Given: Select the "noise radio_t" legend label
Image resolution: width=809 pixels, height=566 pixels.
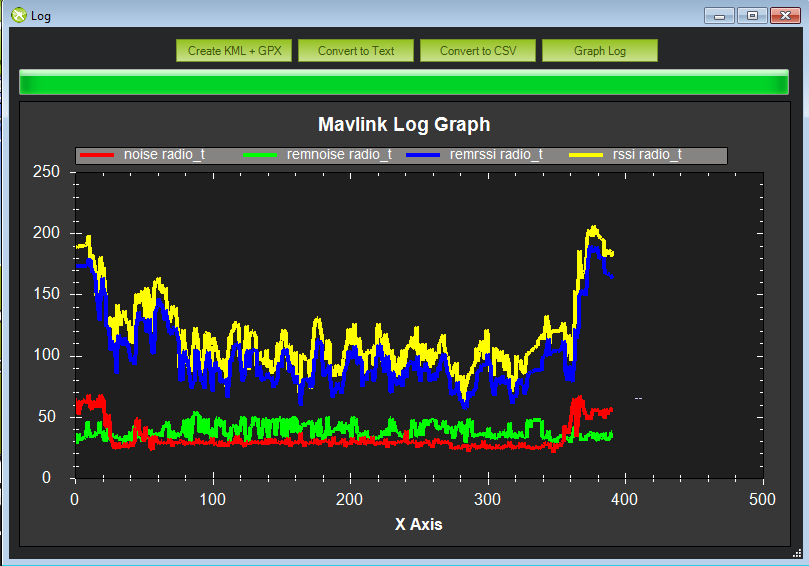Looking at the screenshot, I should tap(164, 155).
